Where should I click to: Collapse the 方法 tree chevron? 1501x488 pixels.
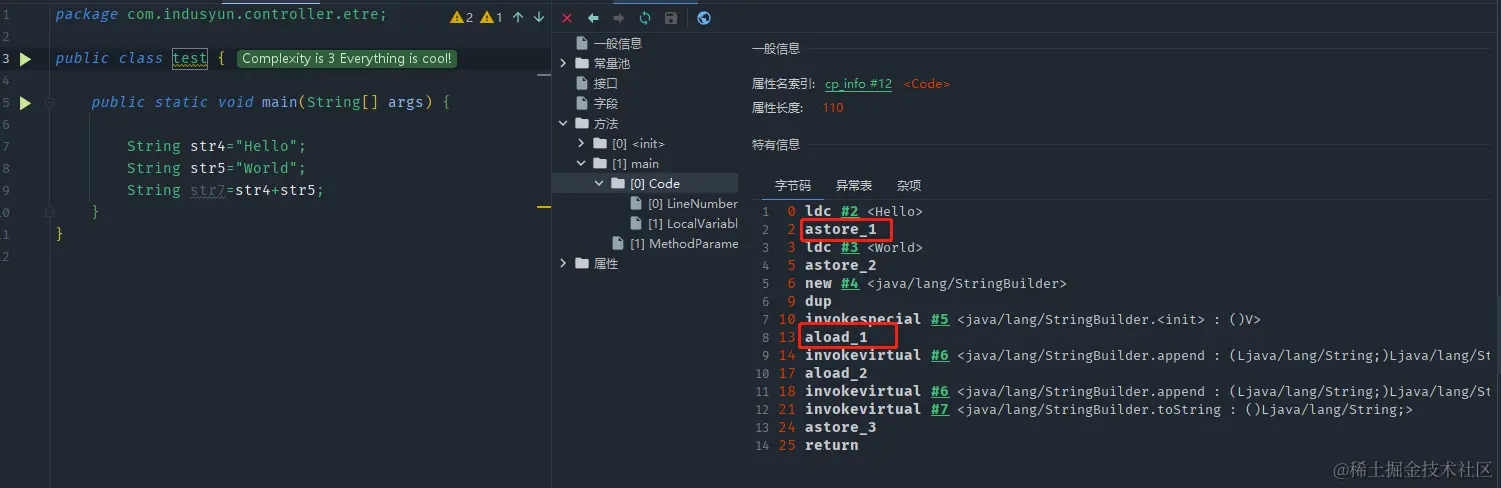pyautogui.click(x=564, y=124)
